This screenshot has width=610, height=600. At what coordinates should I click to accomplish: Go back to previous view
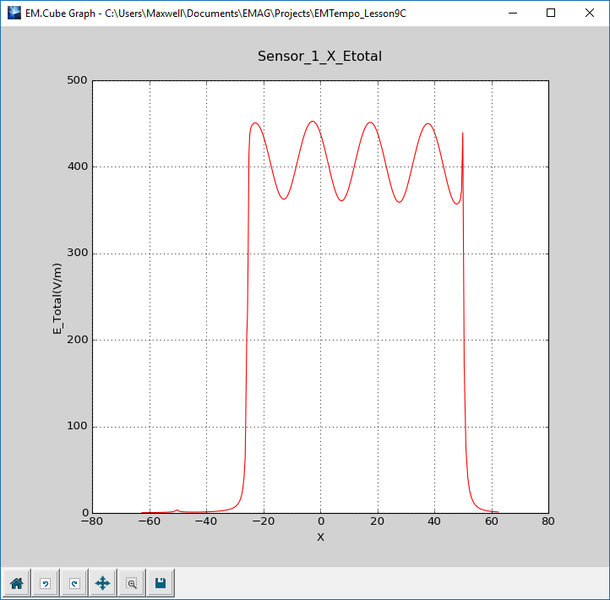(x=45, y=582)
